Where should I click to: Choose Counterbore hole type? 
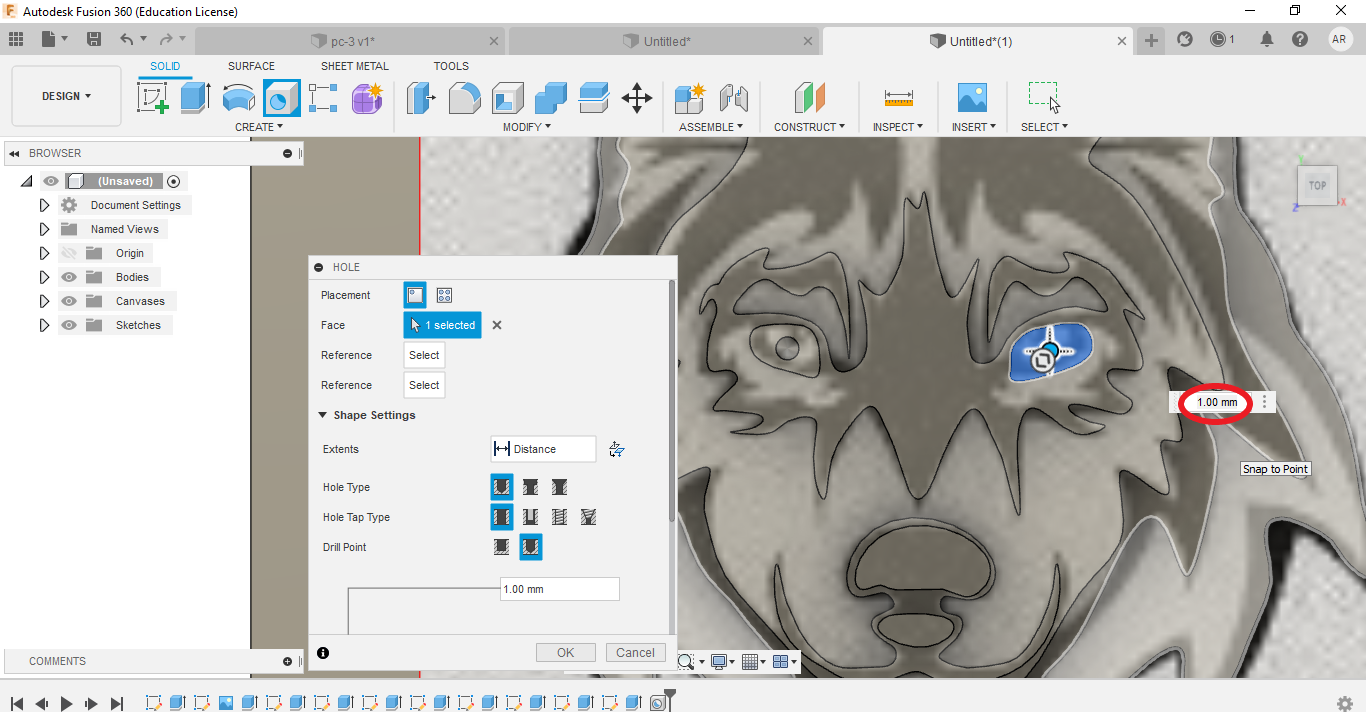pyautogui.click(x=531, y=487)
